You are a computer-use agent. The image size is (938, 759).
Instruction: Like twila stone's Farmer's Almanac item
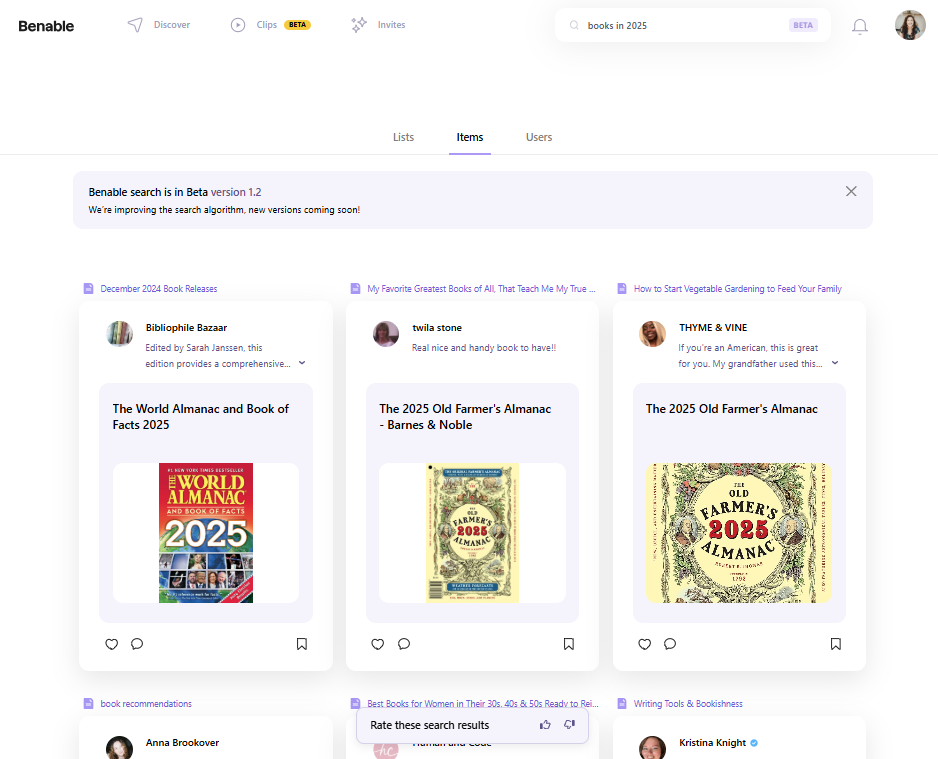[377, 644]
